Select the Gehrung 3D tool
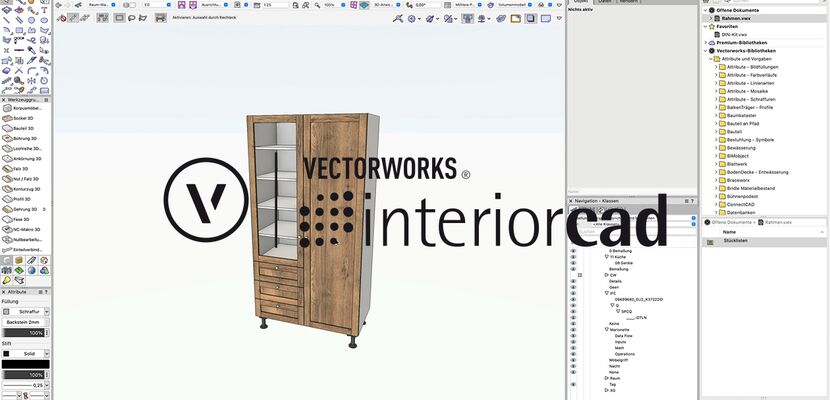Screen dimensions: 830x400 tap(26, 209)
